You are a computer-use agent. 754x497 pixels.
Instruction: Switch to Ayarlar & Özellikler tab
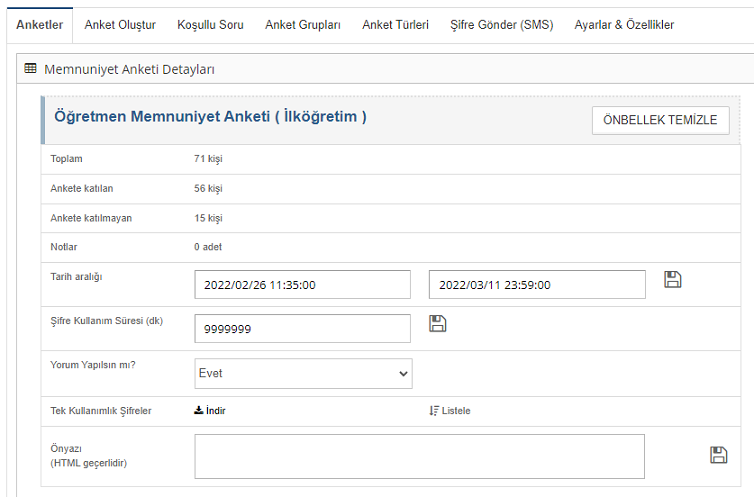click(624, 24)
